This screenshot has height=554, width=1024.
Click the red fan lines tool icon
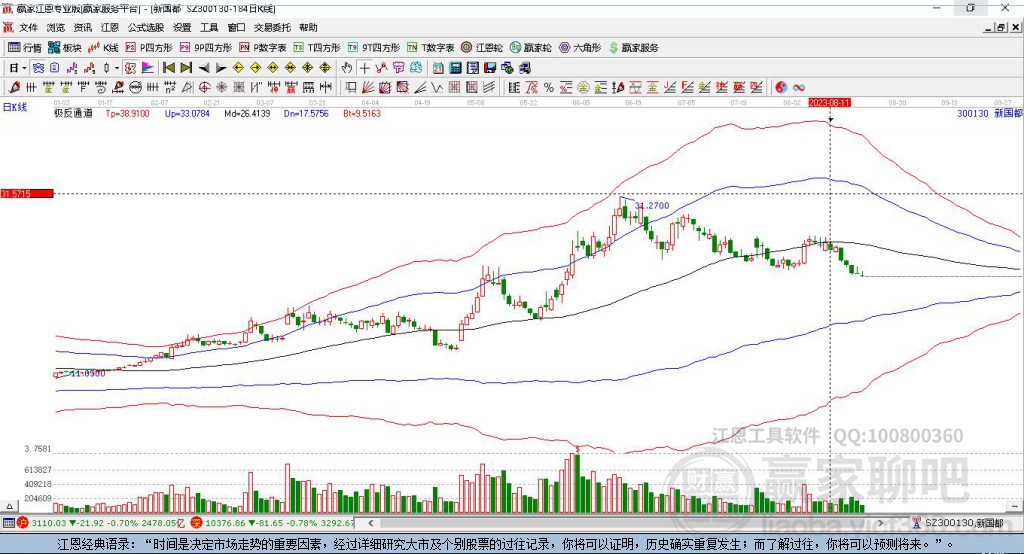coord(368,87)
